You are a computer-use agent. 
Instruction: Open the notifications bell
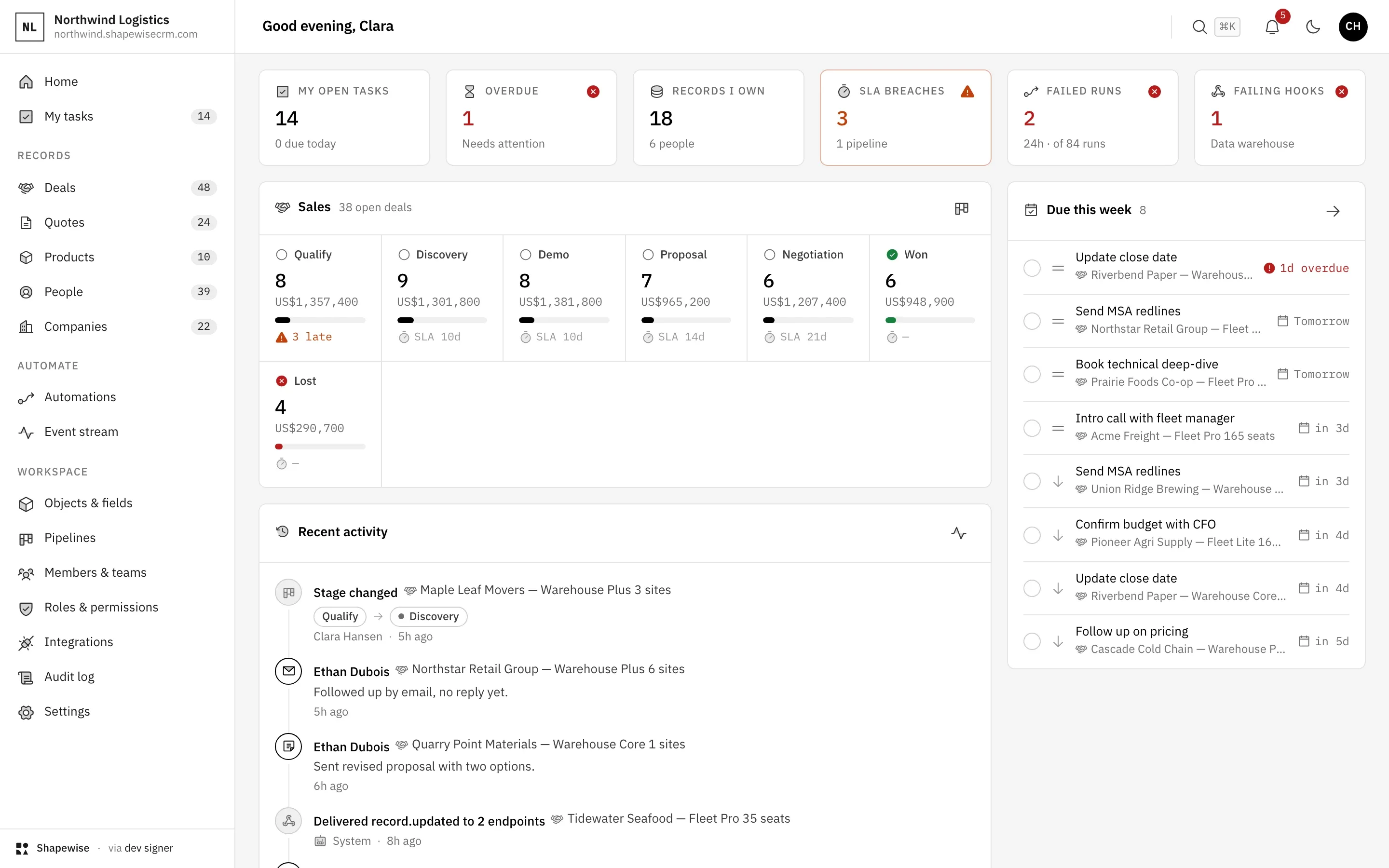(1272, 27)
